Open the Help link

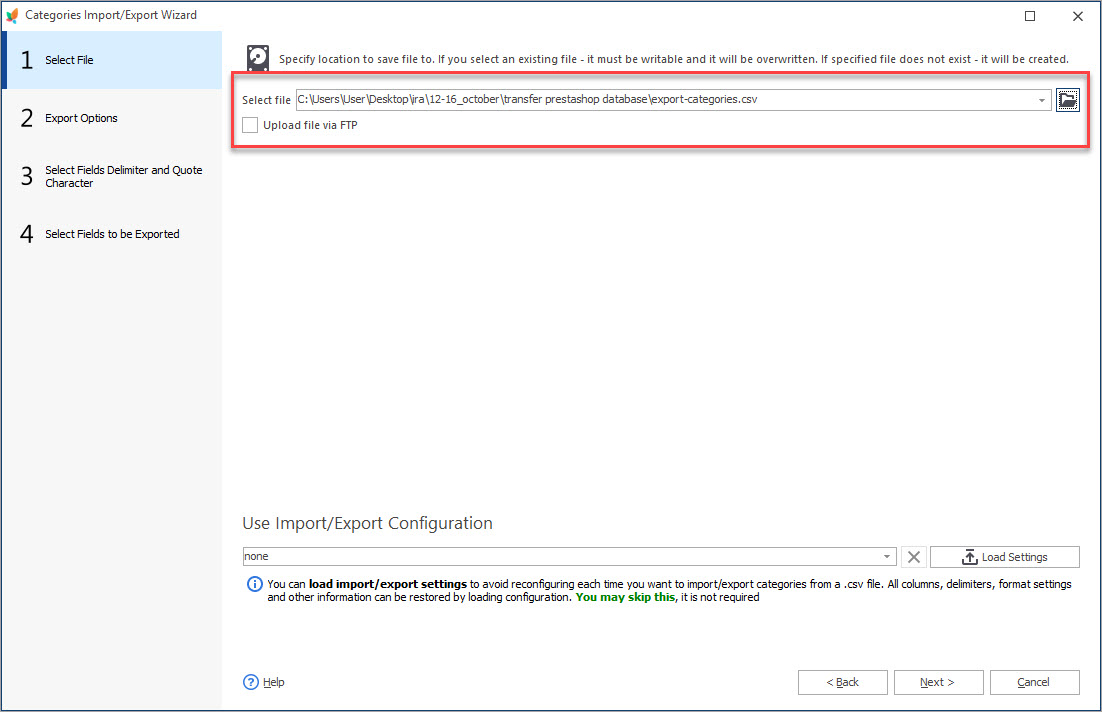click(x=273, y=682)
